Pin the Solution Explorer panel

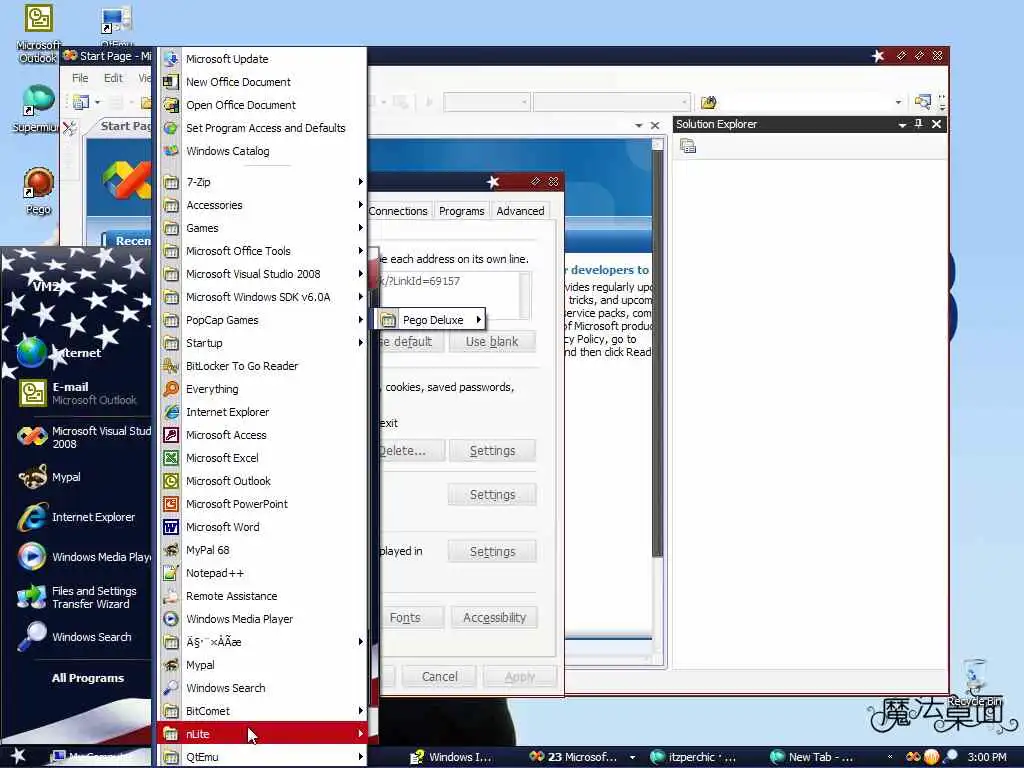(x=919, y=124)
